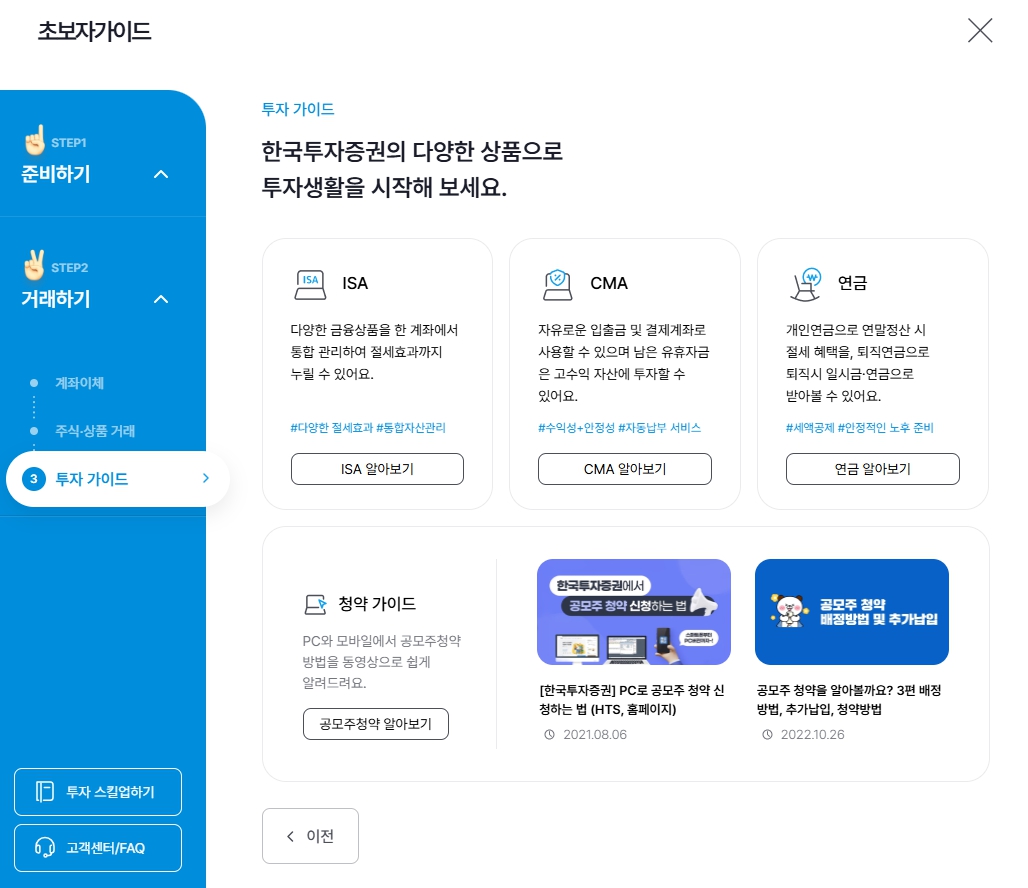Click the 거래하기 step title
Image resolution: width=1028 pixels, height=888 pixels.
[x=56, y=299]
